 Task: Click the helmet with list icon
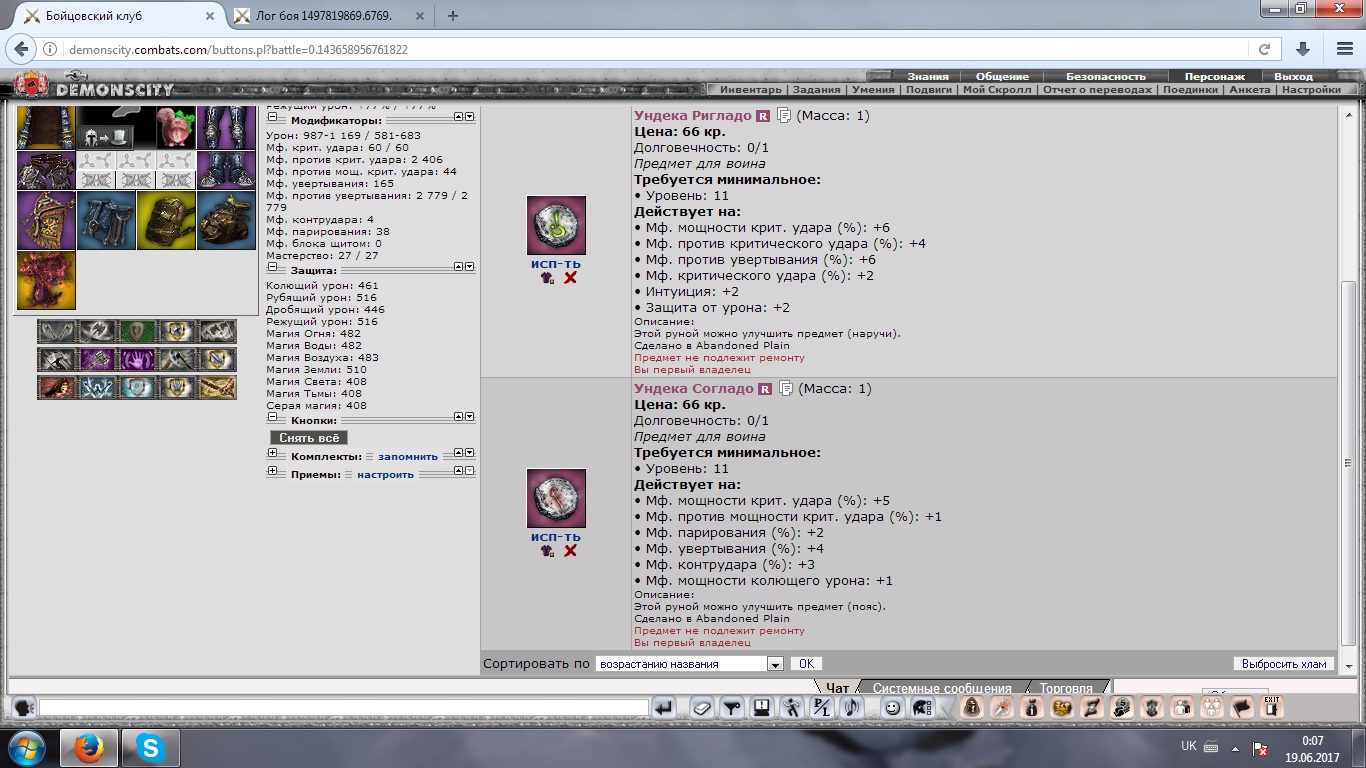(922, 708)
